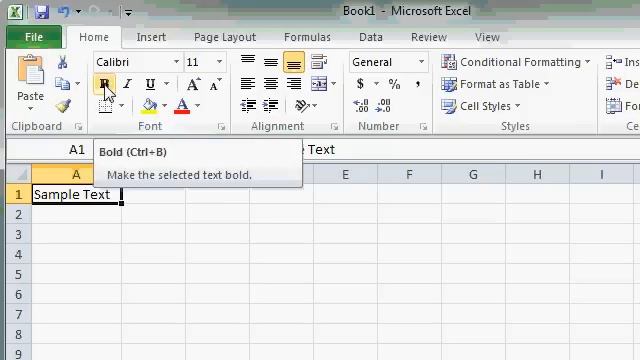Toggle Top Align

(x=248, y=61)
